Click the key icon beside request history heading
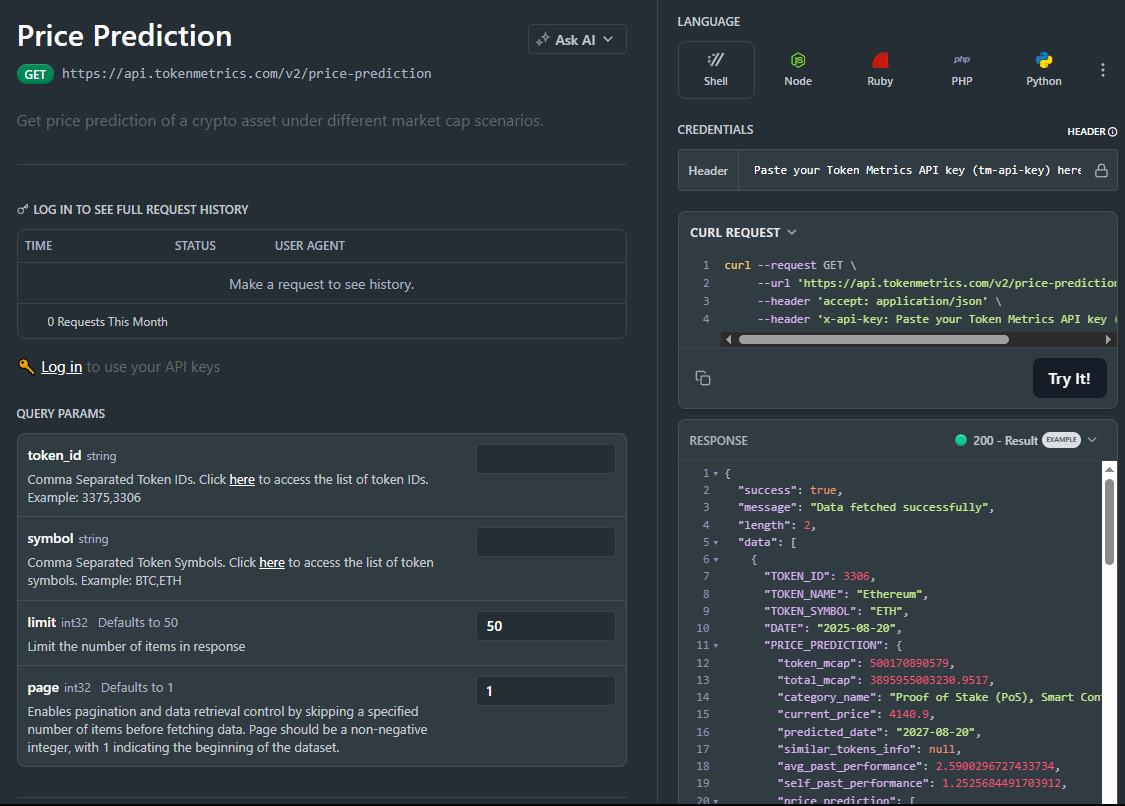The image size is (1125, 806). (23, 210)
